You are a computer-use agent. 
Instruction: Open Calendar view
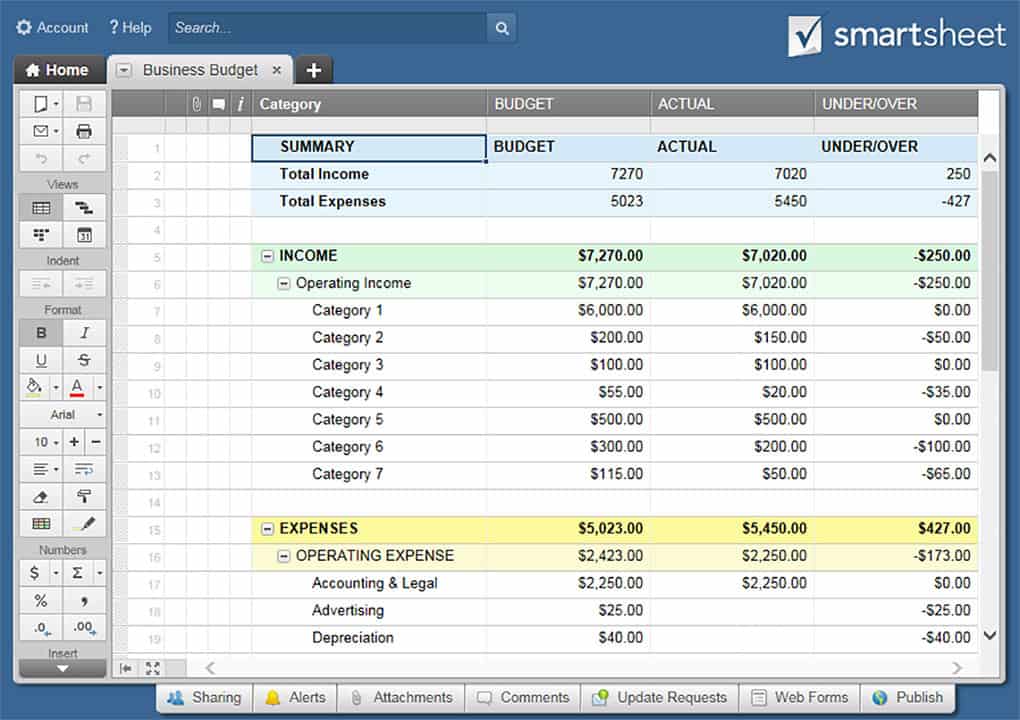pos(84,235)
